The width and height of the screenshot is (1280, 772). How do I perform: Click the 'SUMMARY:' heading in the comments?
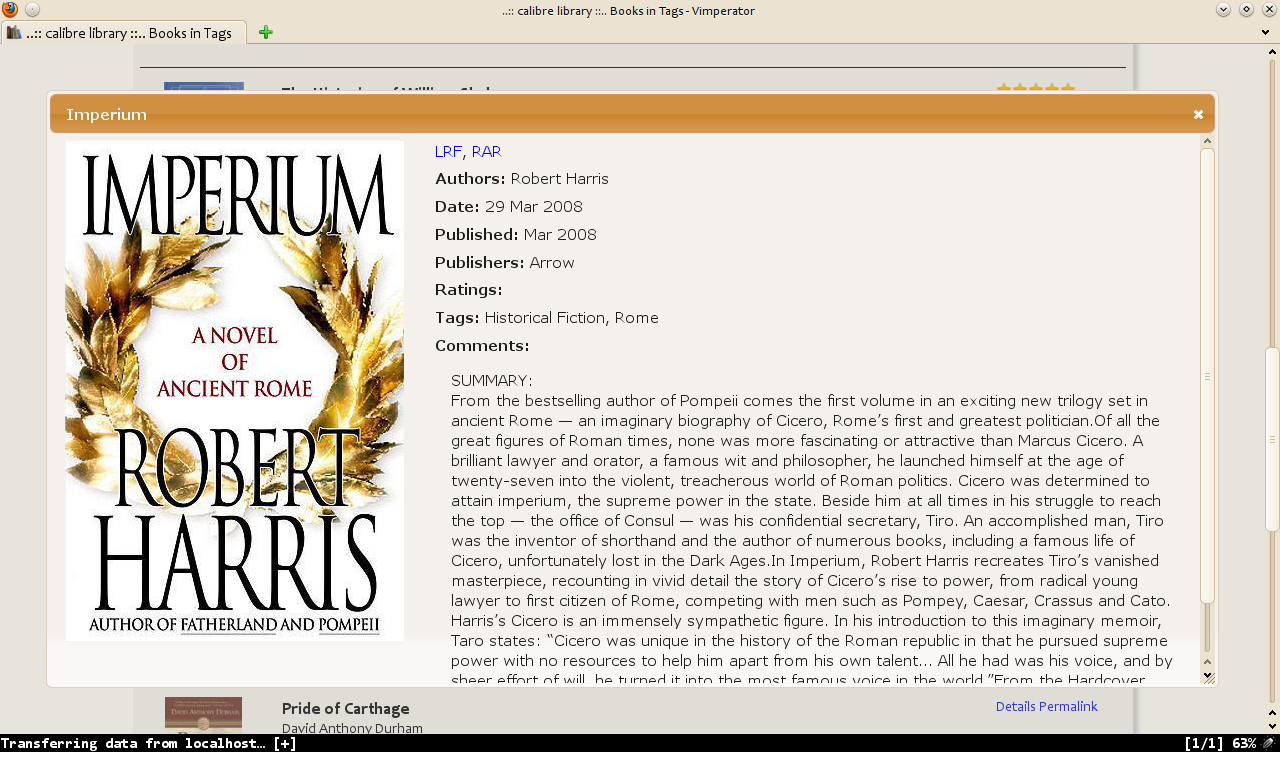click(492, 381)
